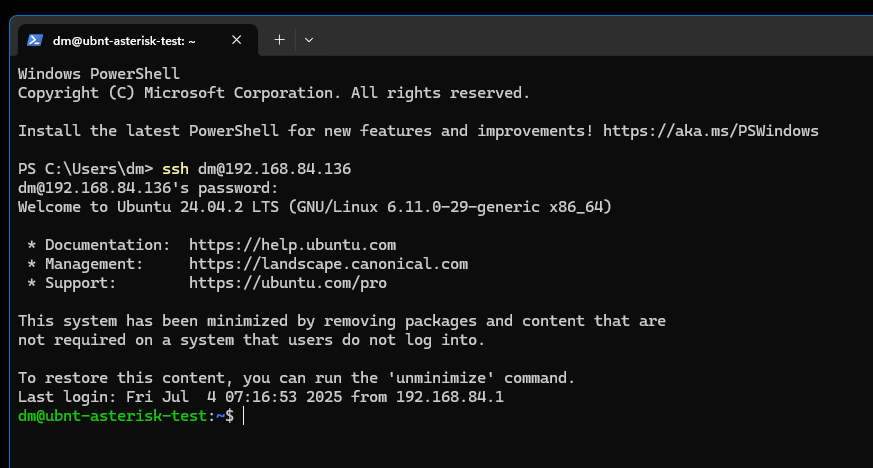Open the https://landscape.canonical.com link

328,264
